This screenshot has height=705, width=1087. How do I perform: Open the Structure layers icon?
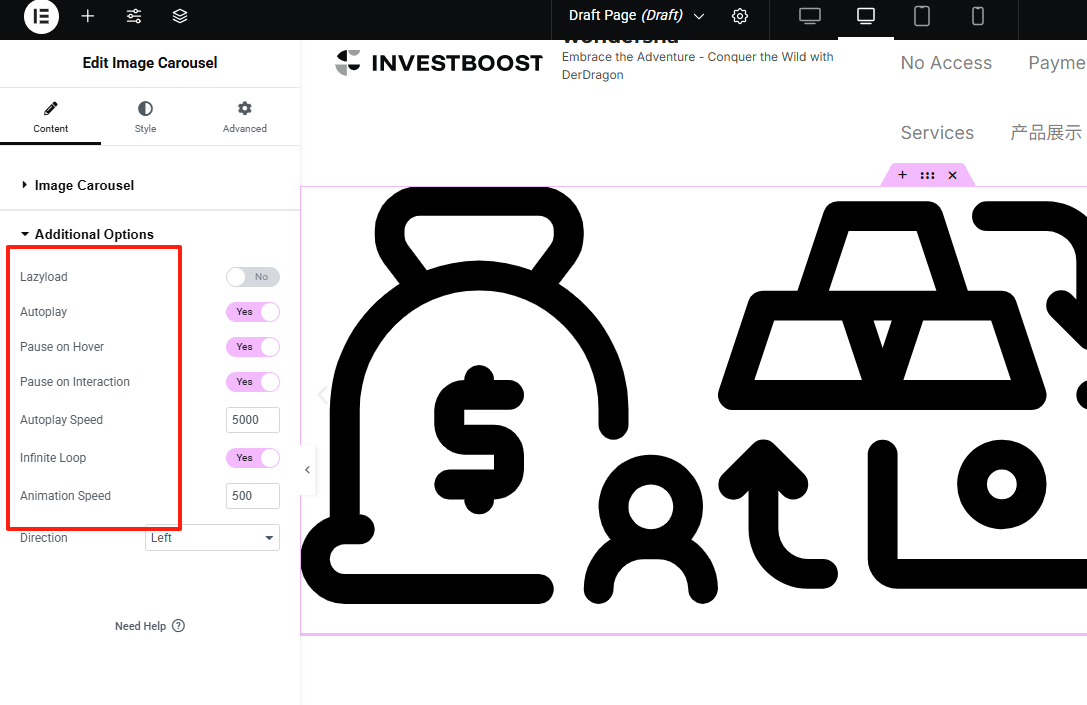pos(180,16)
